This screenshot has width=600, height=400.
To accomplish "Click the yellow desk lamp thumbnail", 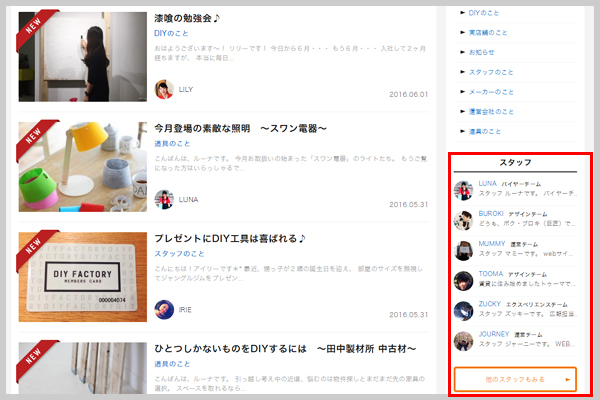I will 83,167.
